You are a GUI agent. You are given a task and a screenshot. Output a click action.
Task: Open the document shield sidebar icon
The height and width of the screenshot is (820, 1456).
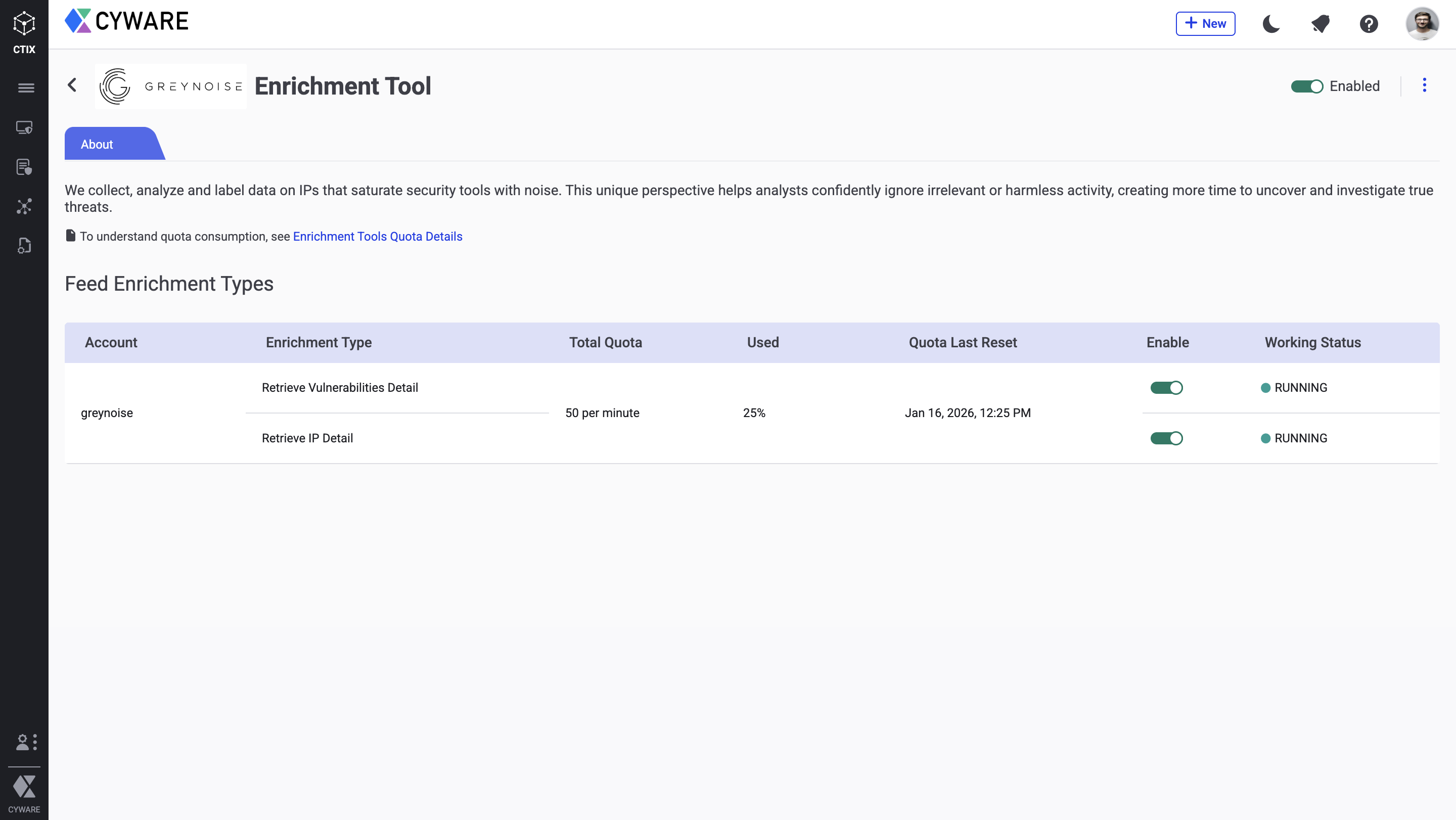[x=24, y=167]
